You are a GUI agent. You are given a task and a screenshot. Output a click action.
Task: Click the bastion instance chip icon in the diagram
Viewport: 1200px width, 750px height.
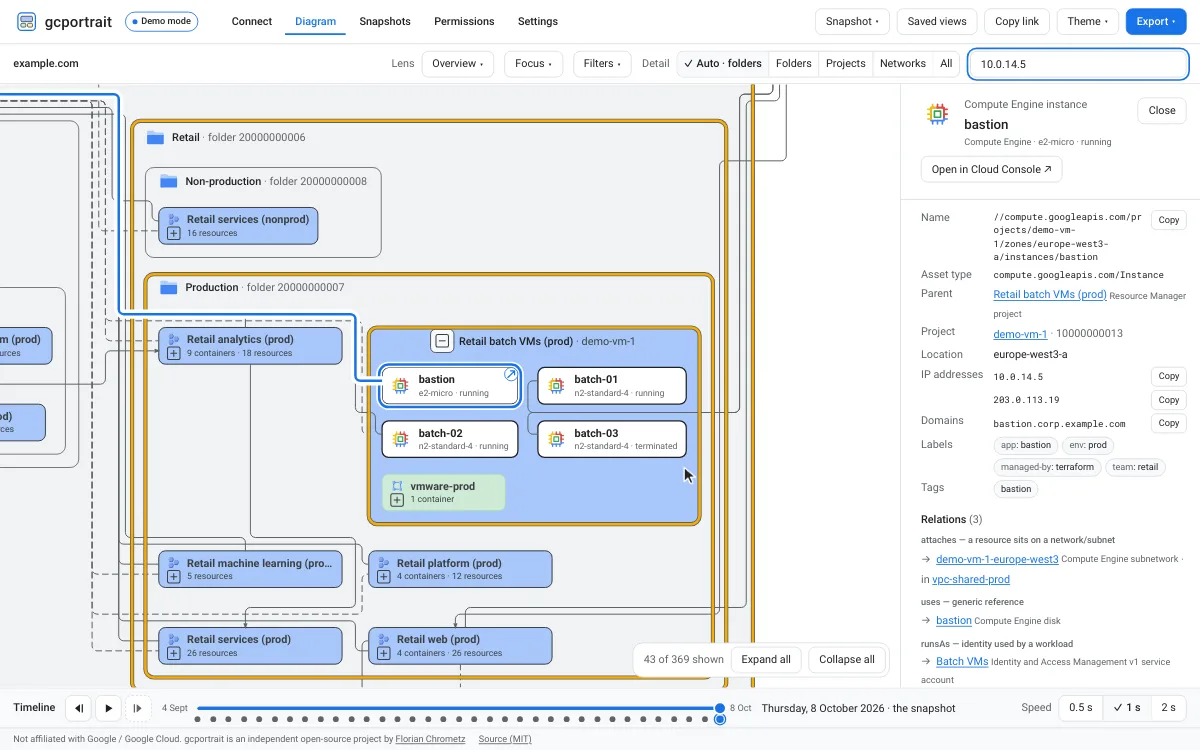click(400, 385)
